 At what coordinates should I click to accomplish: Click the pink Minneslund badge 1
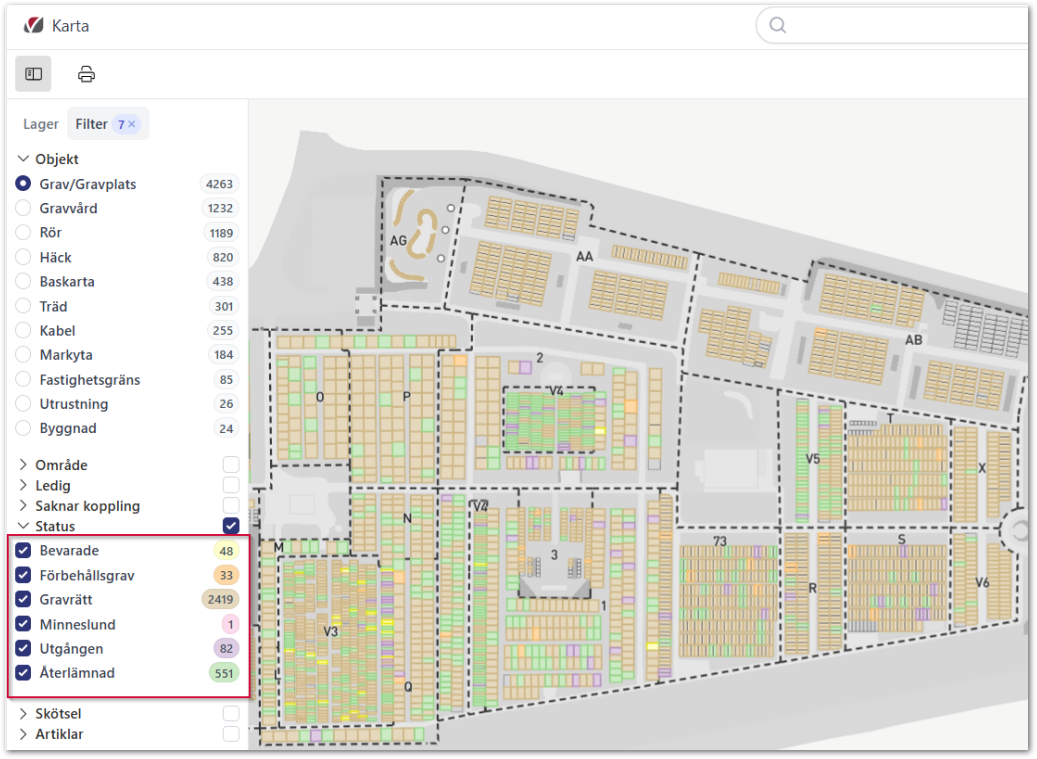(x=230, y=624)
